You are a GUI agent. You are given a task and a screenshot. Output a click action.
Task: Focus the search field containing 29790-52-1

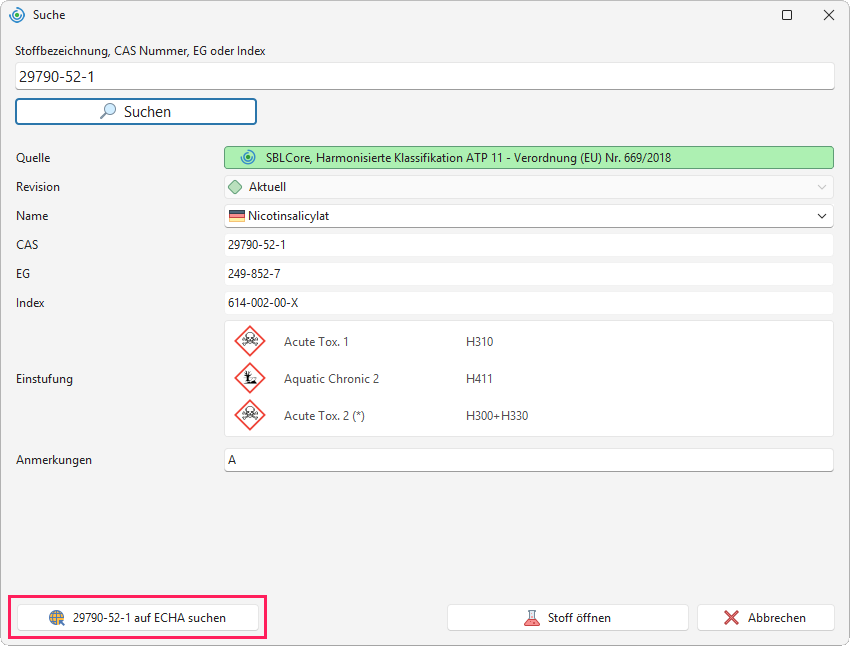[424, 76]
